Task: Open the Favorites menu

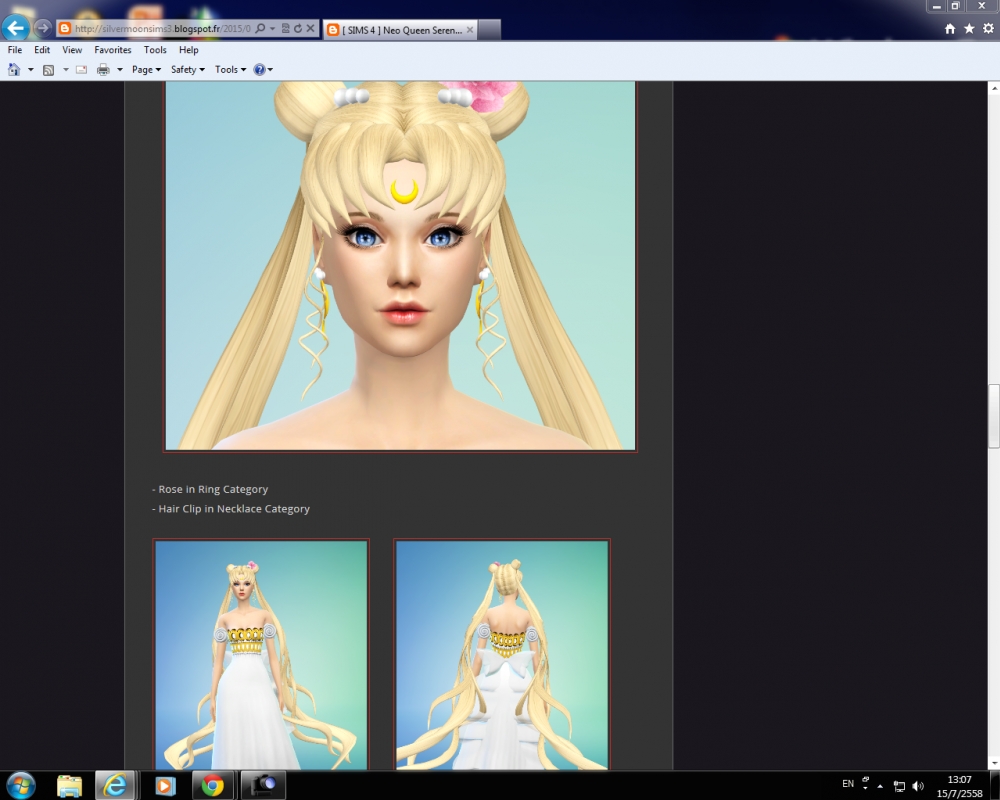Action: point(113,50)
